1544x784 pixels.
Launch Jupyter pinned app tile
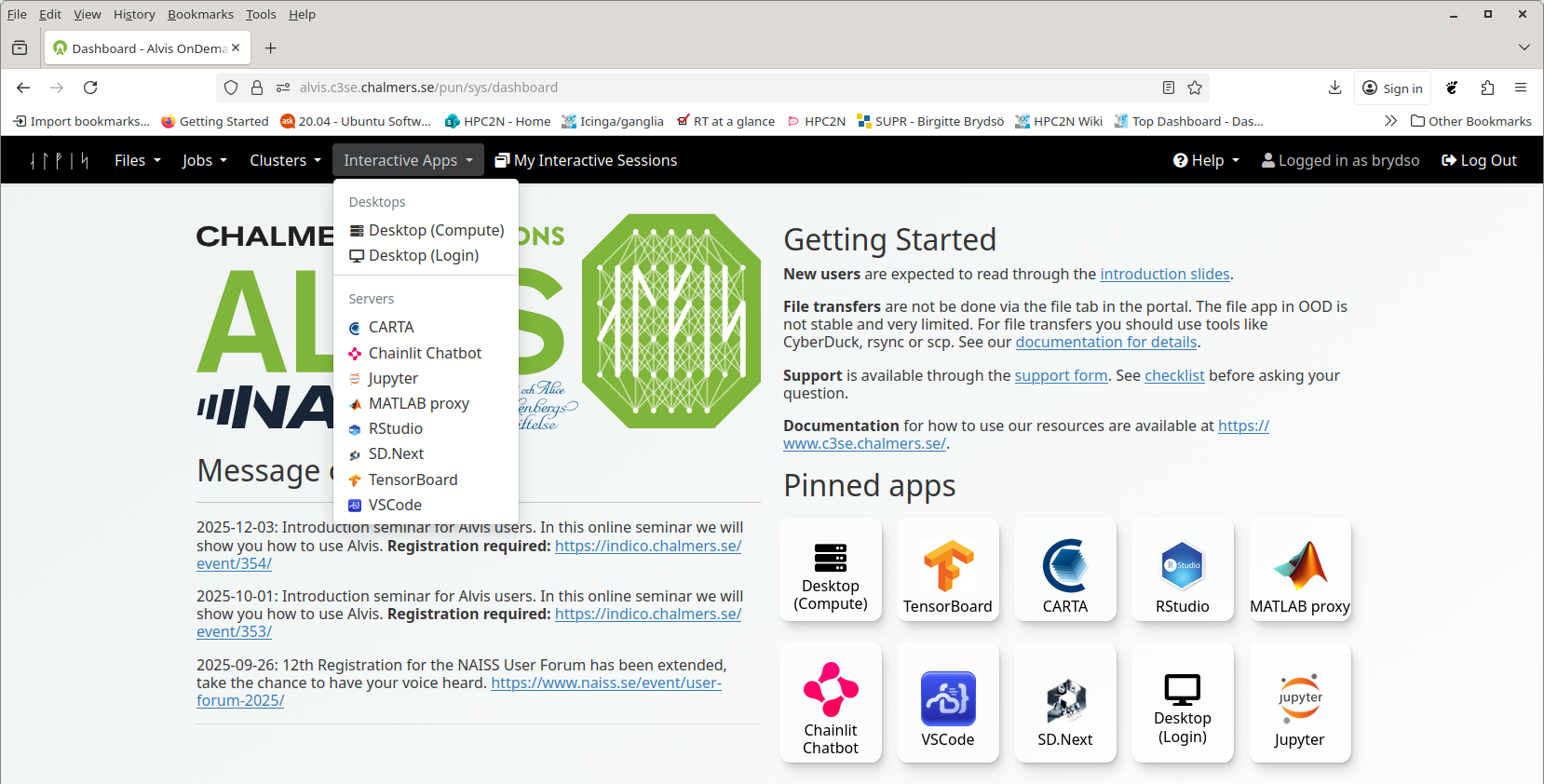point(1299,703)
